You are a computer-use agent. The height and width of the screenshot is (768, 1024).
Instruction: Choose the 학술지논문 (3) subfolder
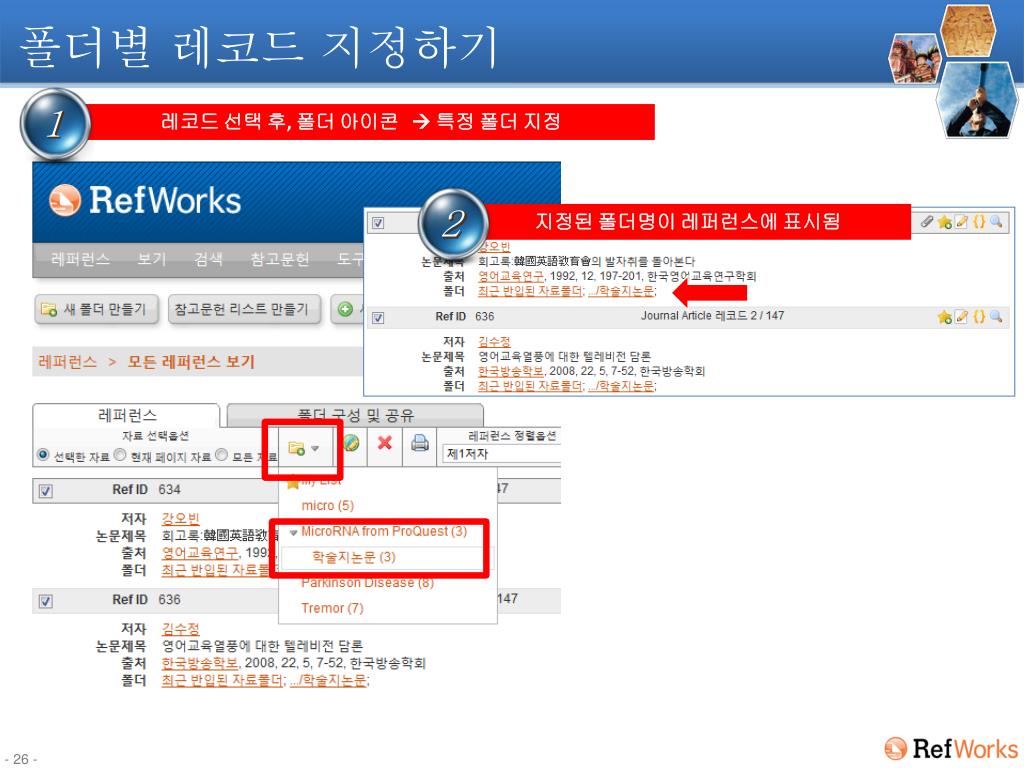coord(353,557)
